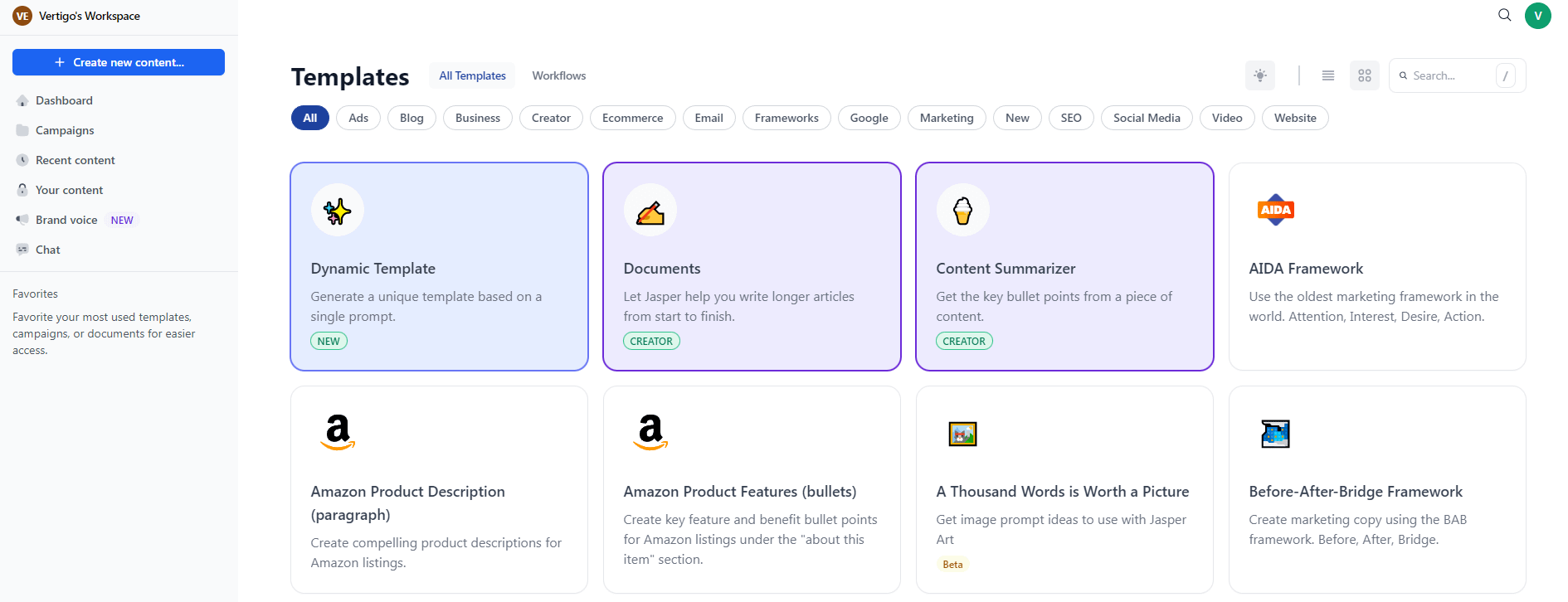Filter templates by Website
The image size is (1568, 602).
click(x=1295, y=118)
